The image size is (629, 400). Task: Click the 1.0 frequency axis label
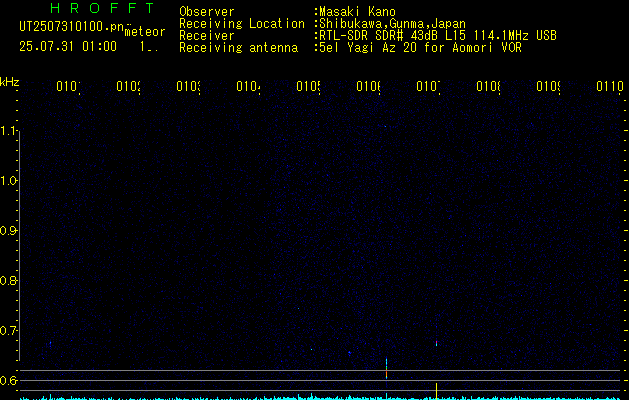coord(9,181)
